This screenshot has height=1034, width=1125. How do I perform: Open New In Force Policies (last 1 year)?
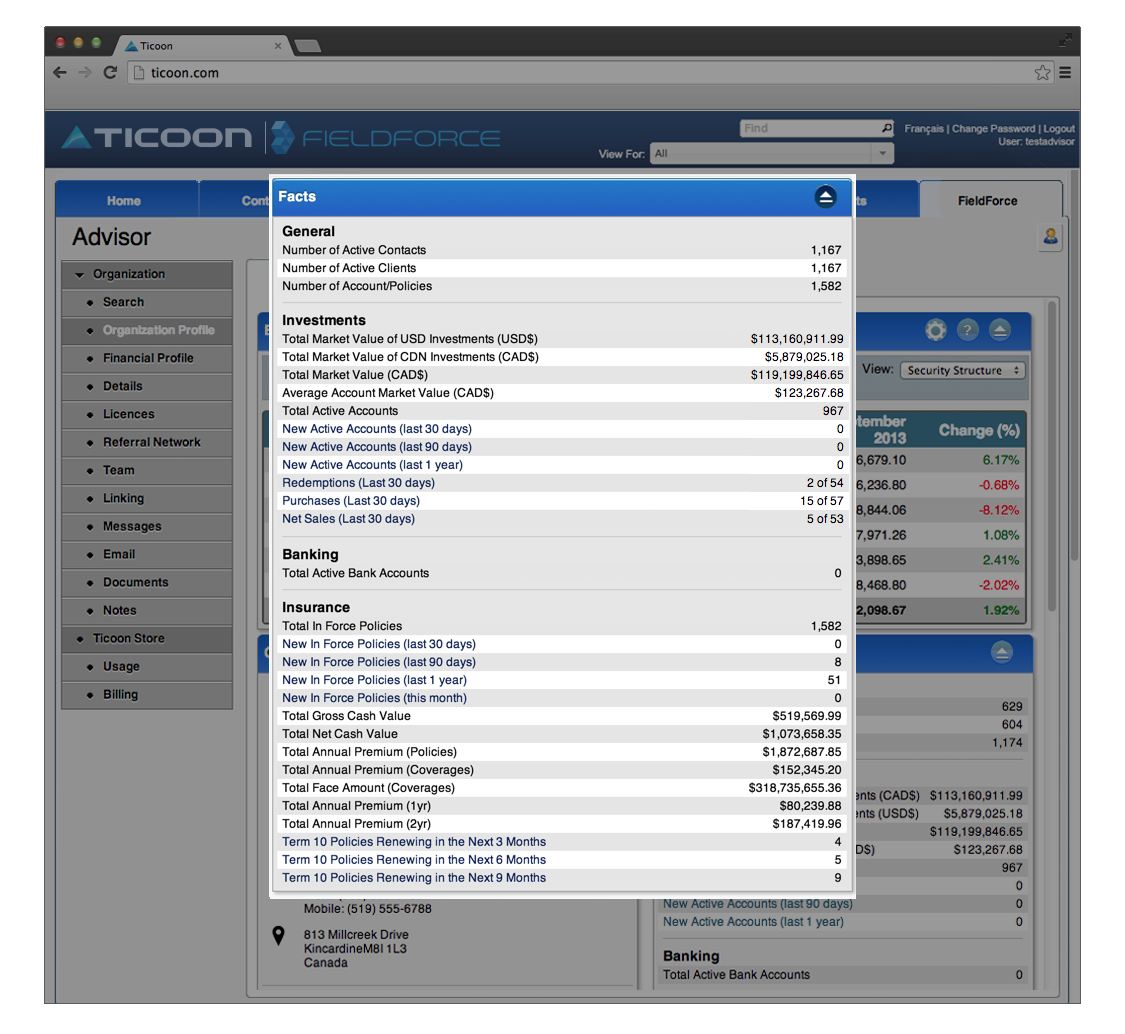[x=375, y=680]
